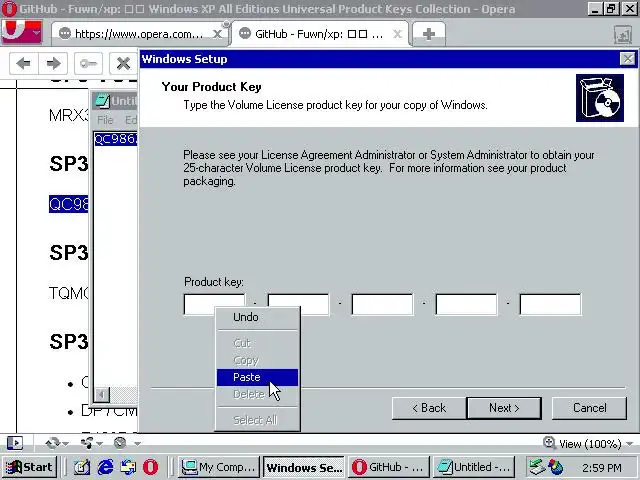Viewport: 640px width, 480px height.
Task: Click the third product key field
Action: coord(382,304)
